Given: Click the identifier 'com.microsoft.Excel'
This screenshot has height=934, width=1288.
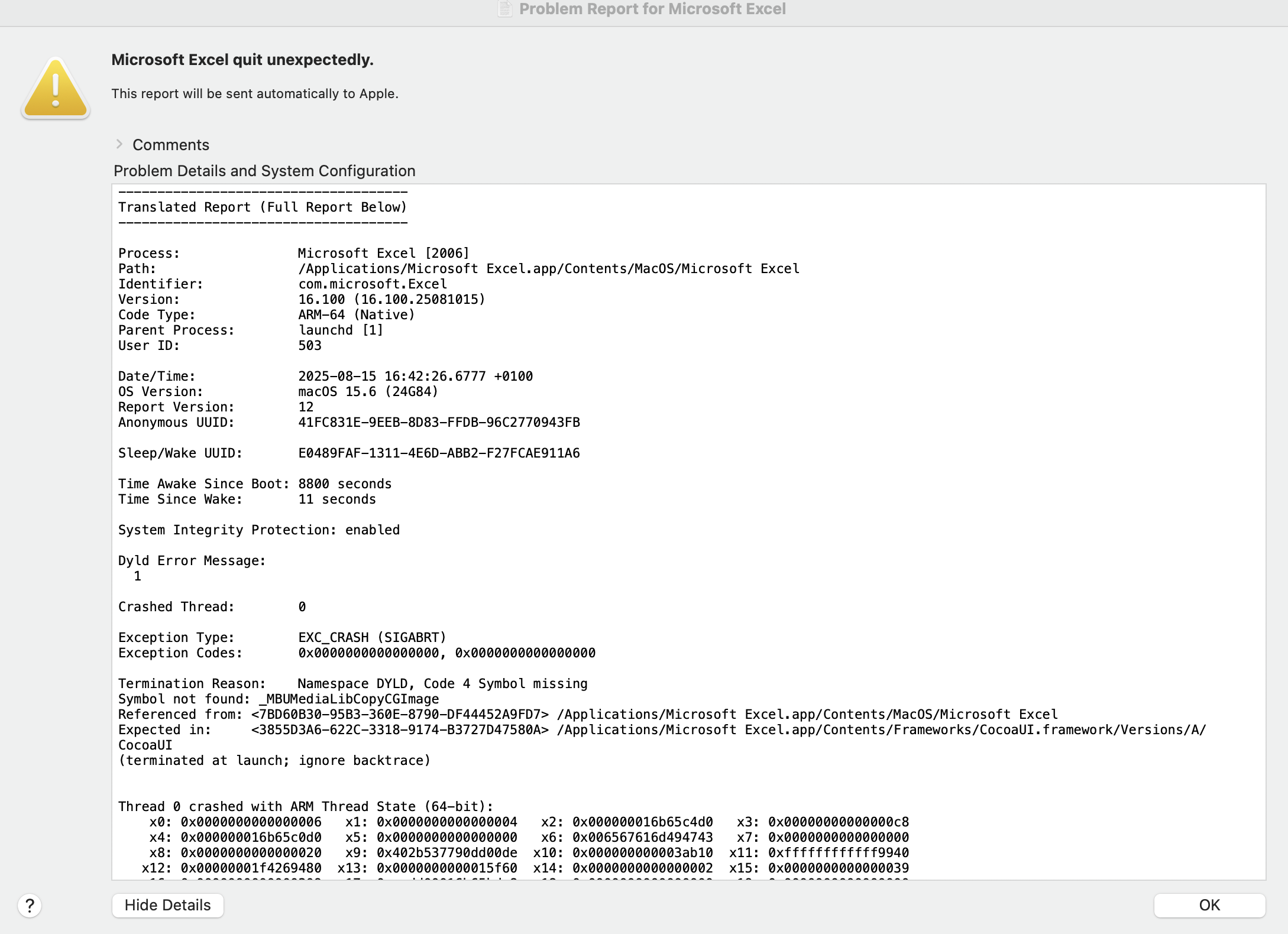Looking at the screenshot, I should [x=373, y=284].
